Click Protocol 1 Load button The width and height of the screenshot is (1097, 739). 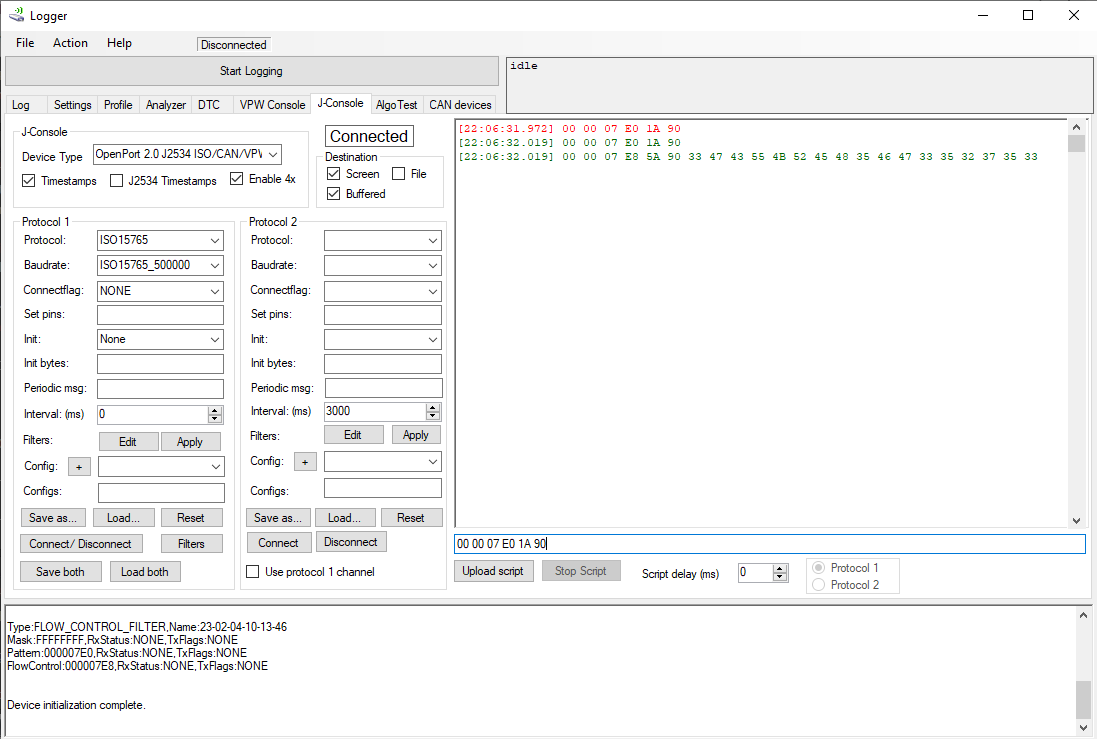[x=123, y=518]
